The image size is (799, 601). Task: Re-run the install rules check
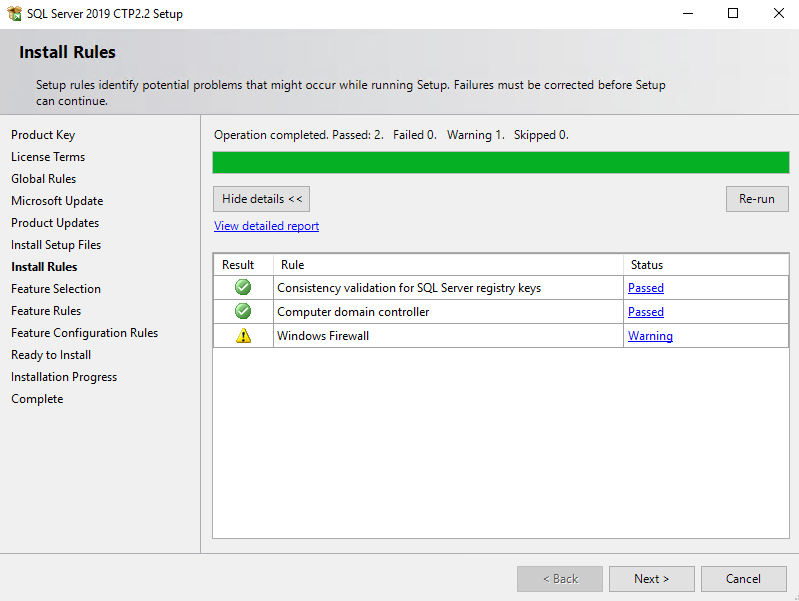click(x=757, y=199)
